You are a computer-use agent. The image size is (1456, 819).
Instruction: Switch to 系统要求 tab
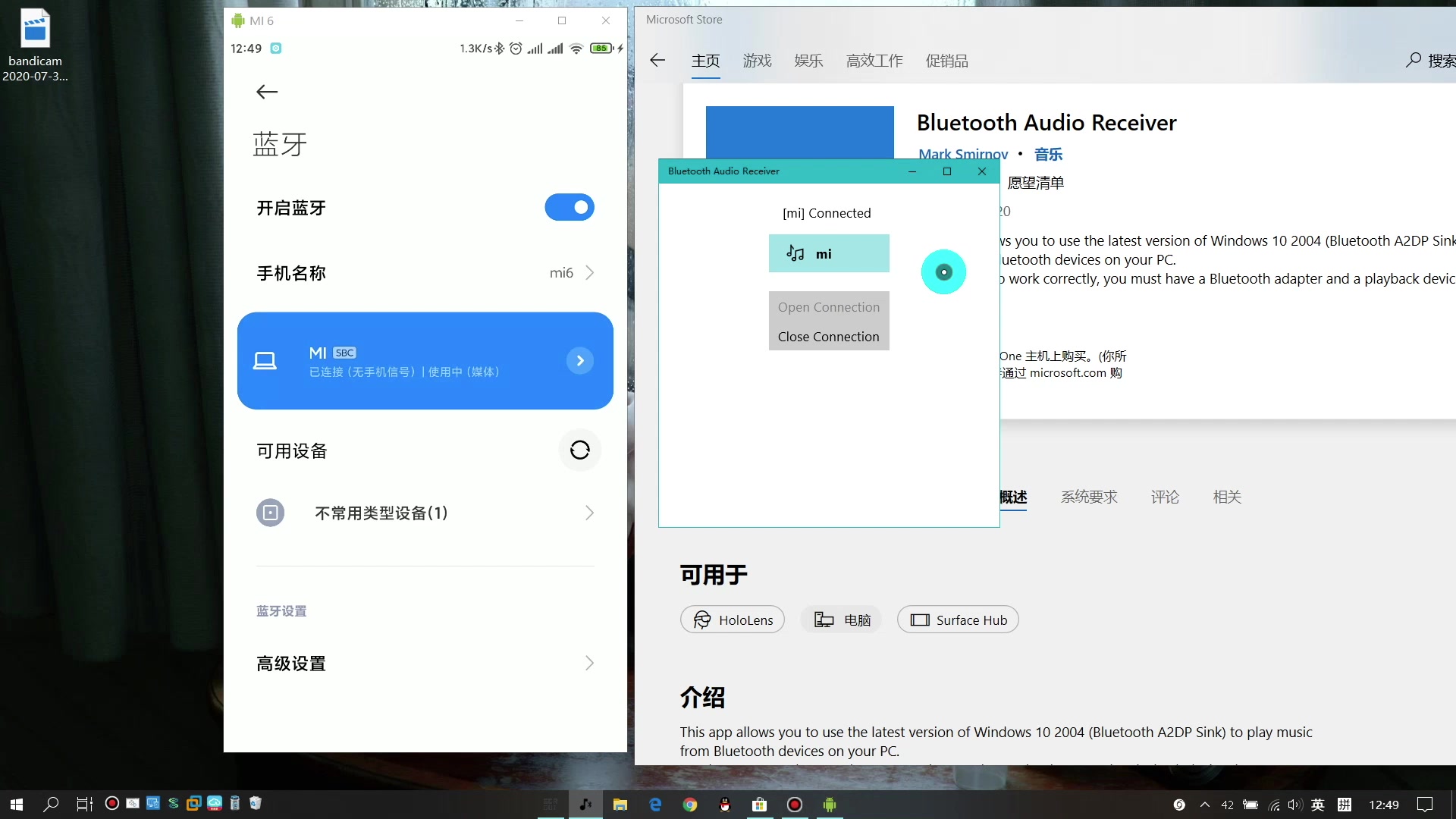[1089, 497]
